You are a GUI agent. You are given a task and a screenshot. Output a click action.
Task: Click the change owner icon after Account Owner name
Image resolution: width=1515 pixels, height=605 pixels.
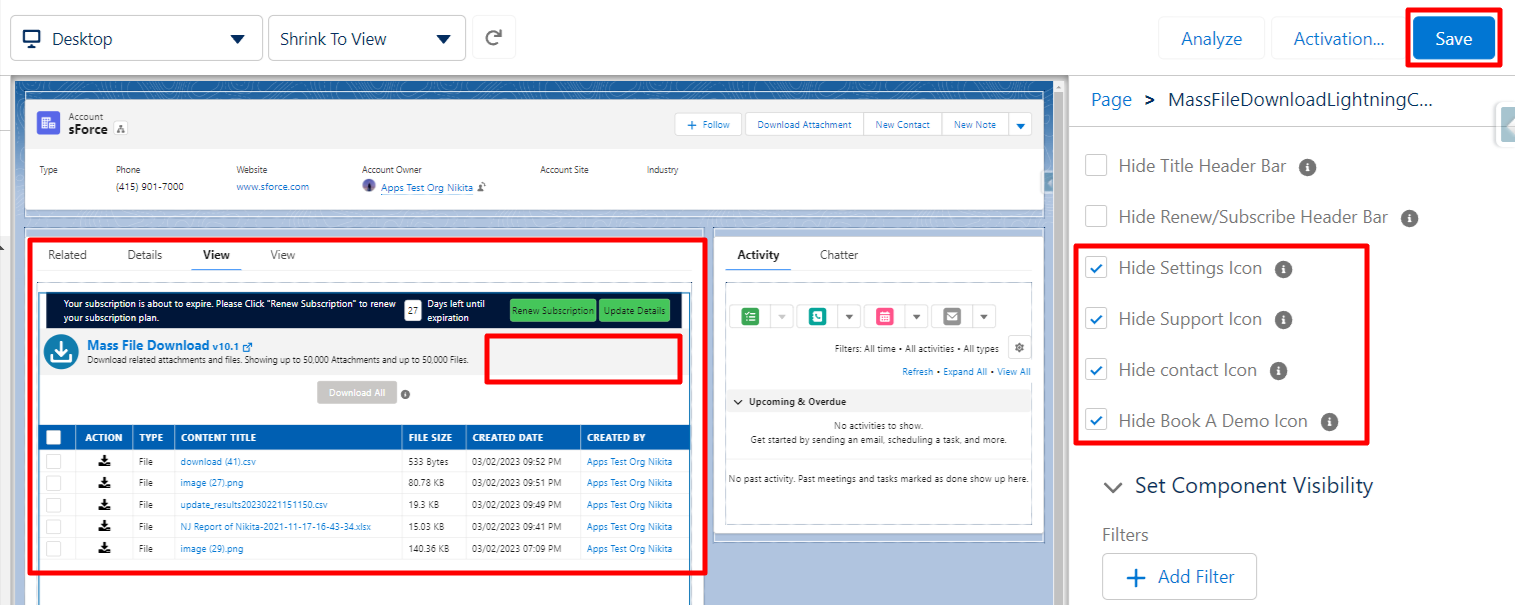[x=481, y=187]
